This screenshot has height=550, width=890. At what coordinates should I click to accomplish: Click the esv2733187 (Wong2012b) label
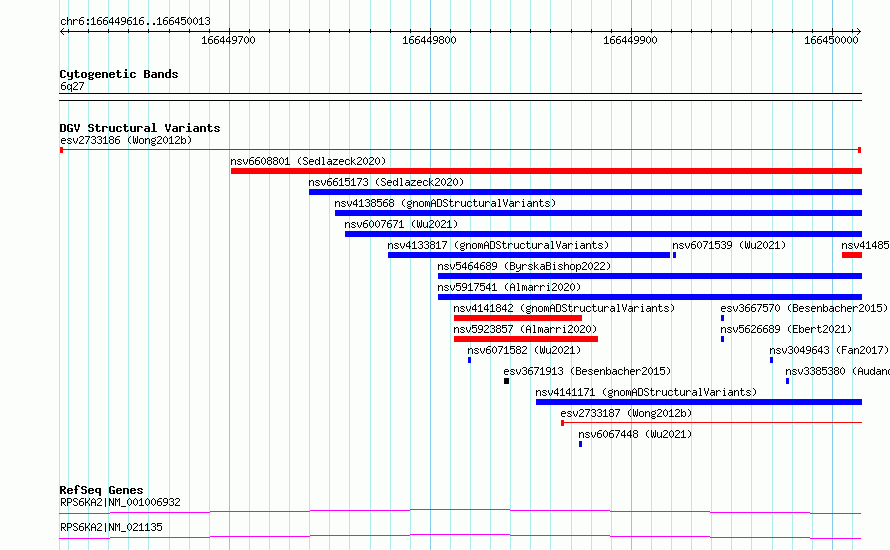pyautogui.click(x=626, y=413)
